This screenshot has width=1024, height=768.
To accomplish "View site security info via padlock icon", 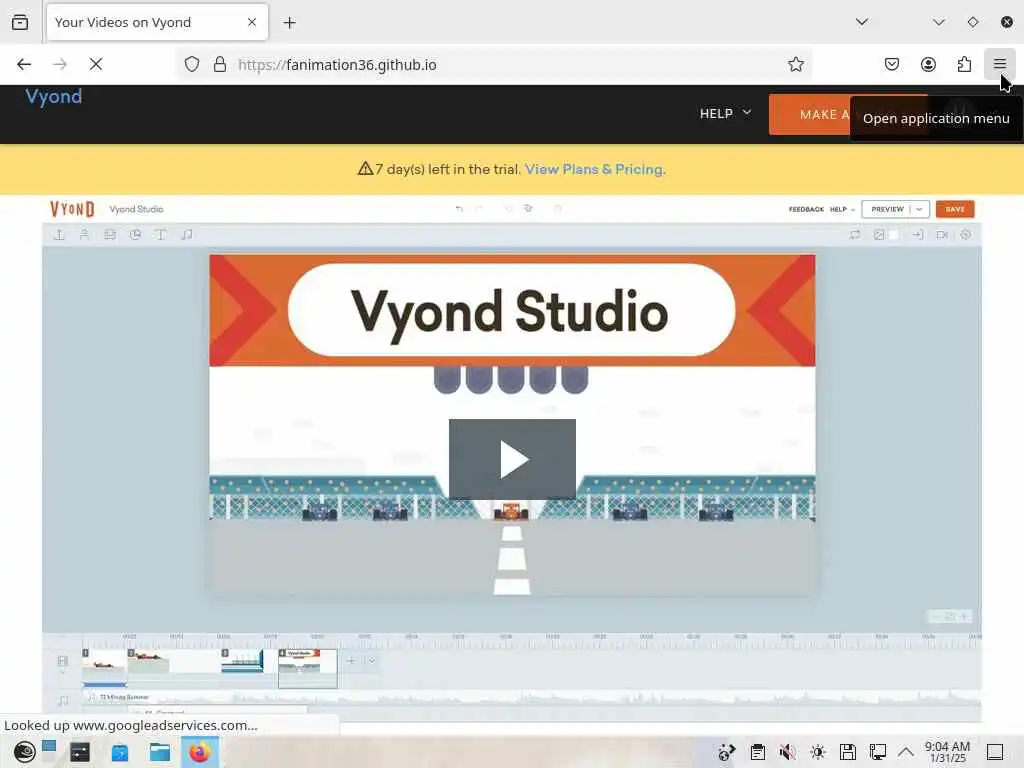I will click(x=220, y=64).
